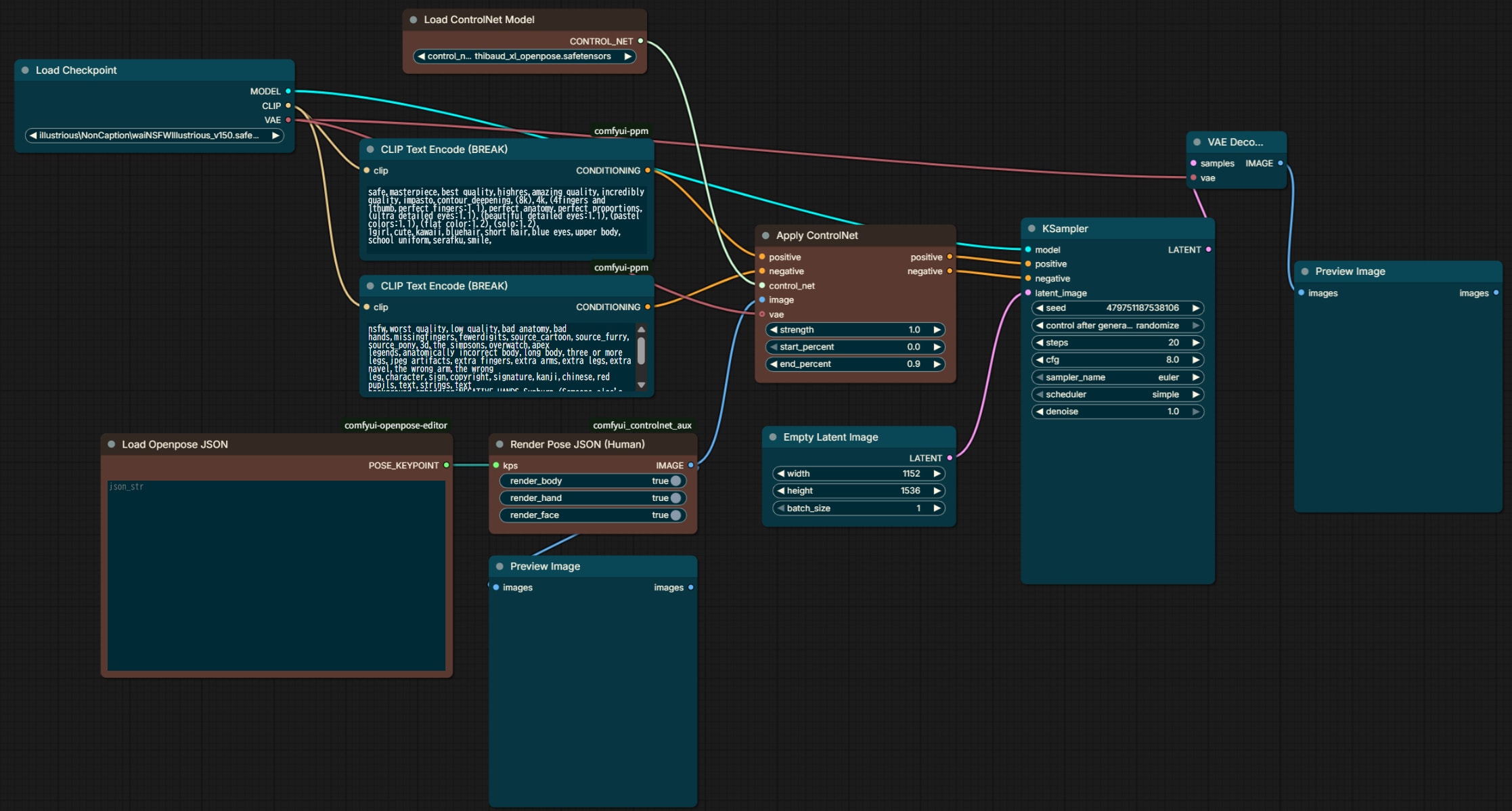The image size is (1512, 811).
Task: Click the LATENT output port of KSampler
Action: tap(1208, 250)
